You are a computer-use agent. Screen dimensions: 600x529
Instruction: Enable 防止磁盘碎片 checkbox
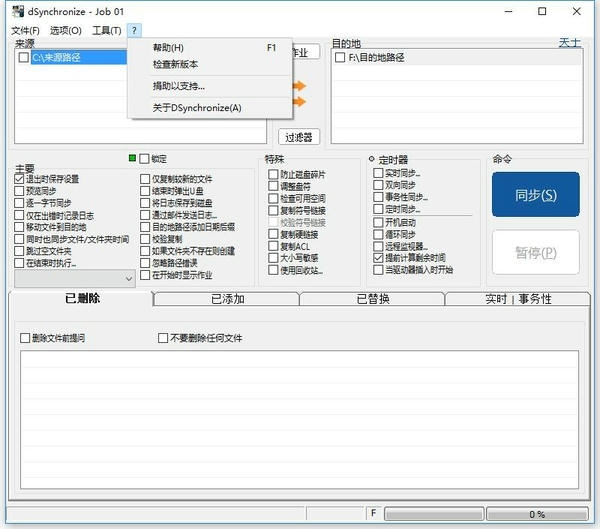click(x=273, y=174)
